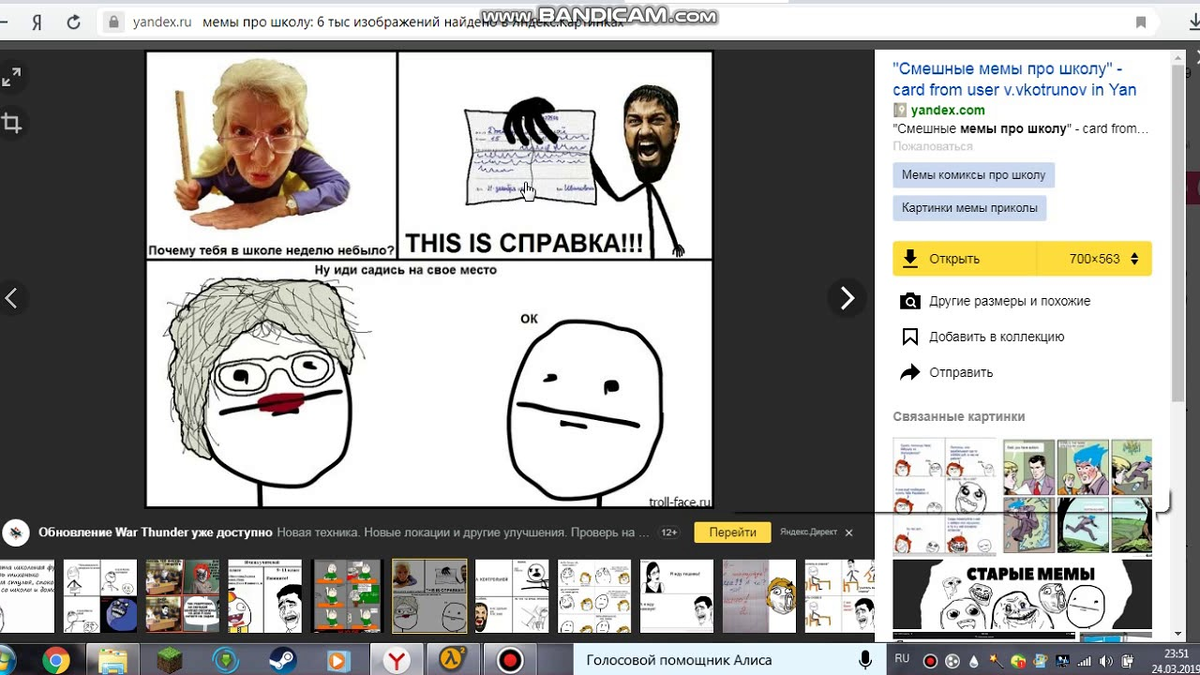The width and height of the screenshot is (1200, 675).
Task: Launch Google Chrome from the taskbar
Action: click(56, 660)
